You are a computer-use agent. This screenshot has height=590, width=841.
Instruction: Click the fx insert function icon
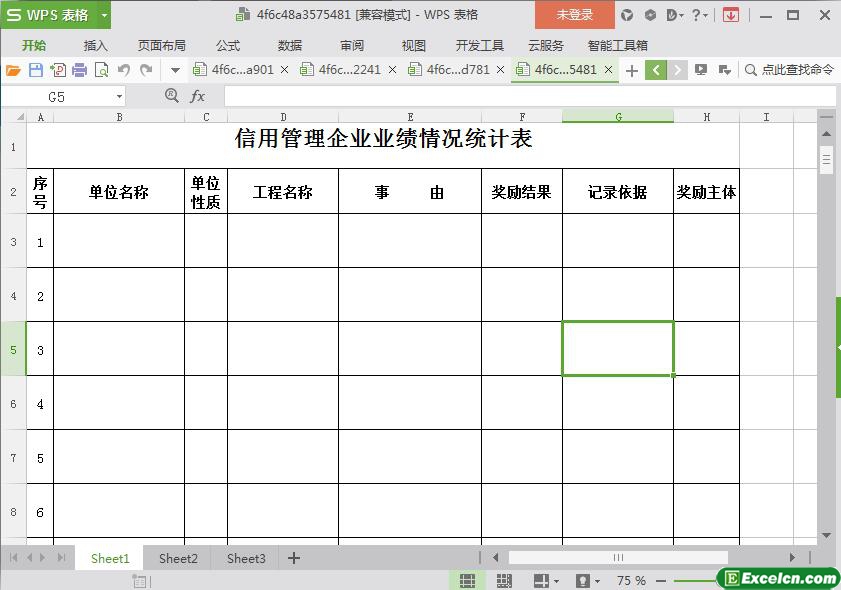pyautogui.click(x=198, y=96)
